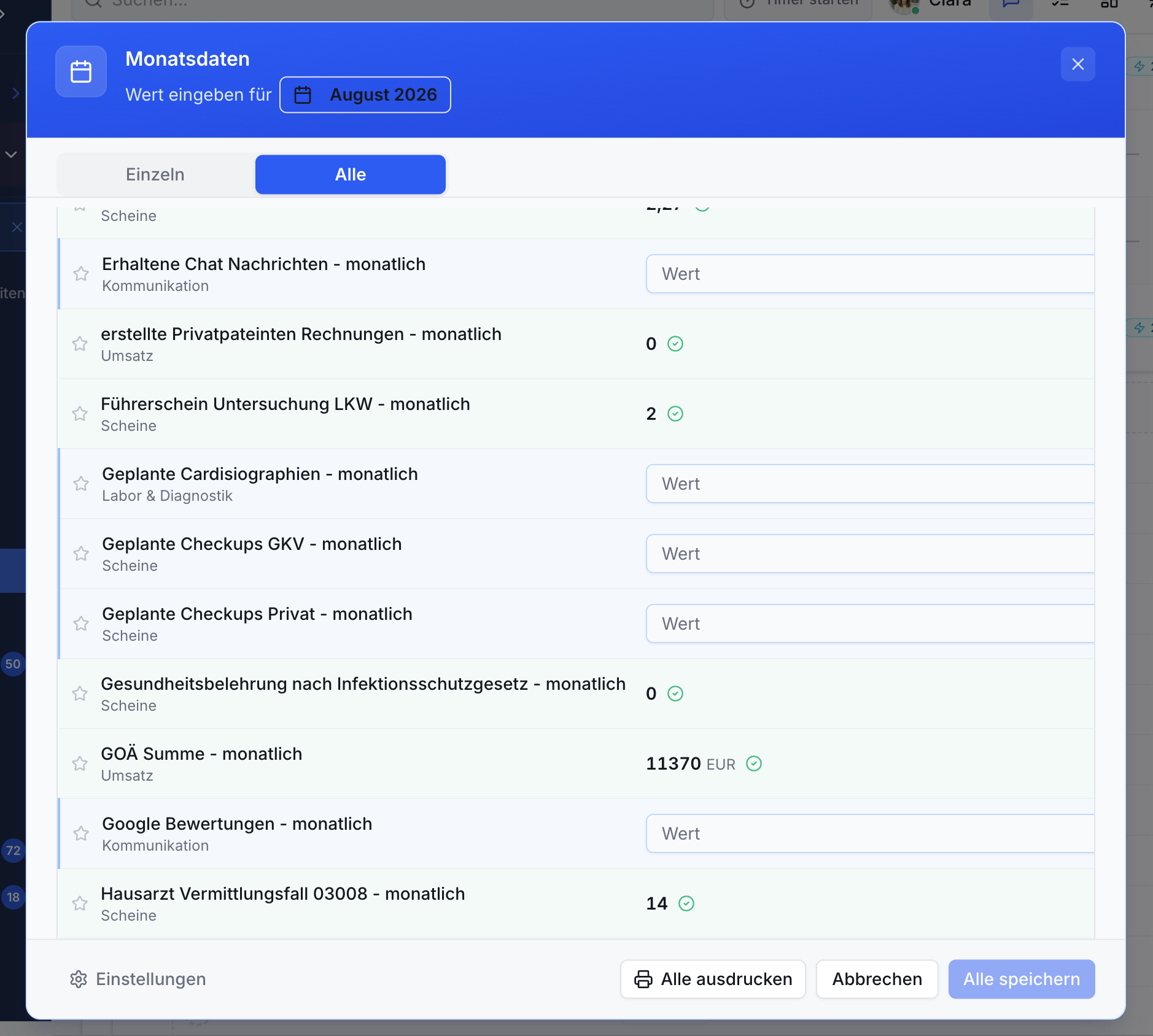This screenshot has height=1036, width=1153.
Task: Click Labor & Diagnostik category text
Action: click(x=167, y=496)
